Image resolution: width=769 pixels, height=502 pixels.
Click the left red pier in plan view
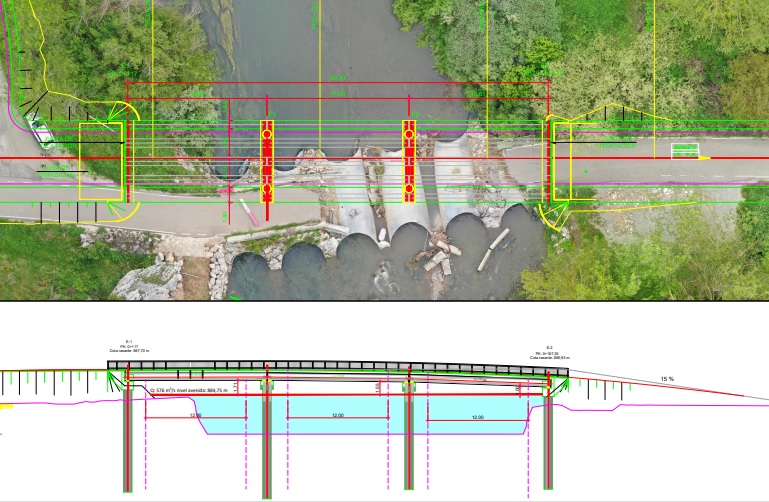(x=267, y=161)
